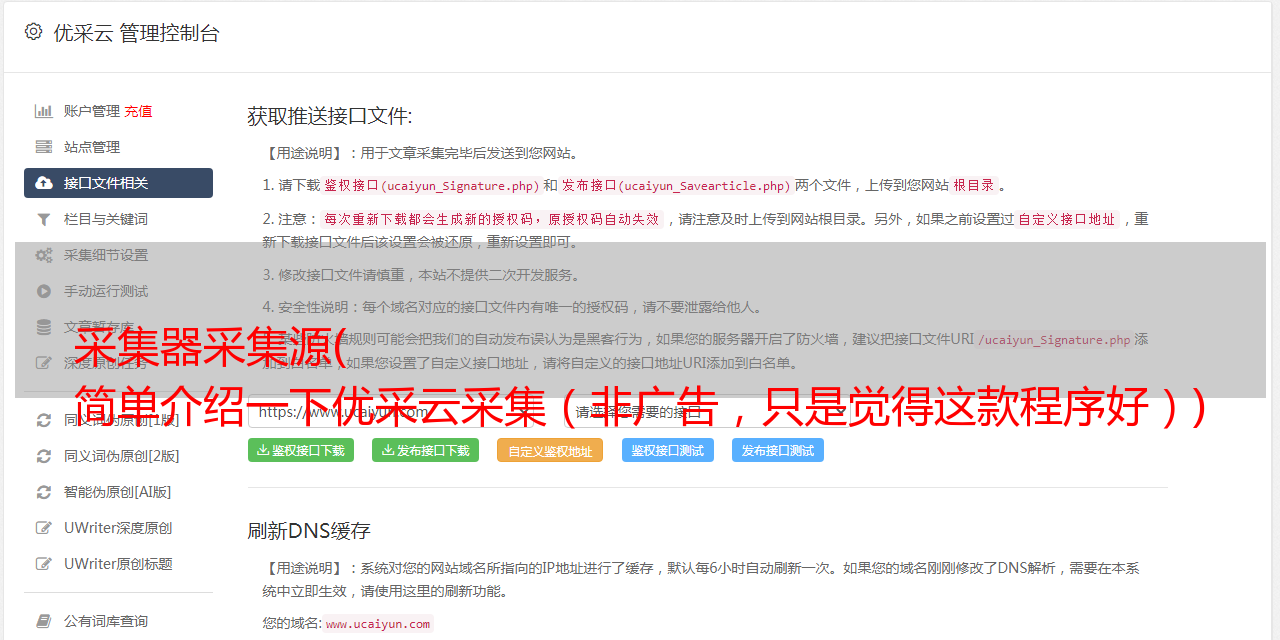The height and width of the screenshot is (640, 1280).
Task: Click the /ucaiyun_Signature.php URI code text
Action: coord(1054,339)
